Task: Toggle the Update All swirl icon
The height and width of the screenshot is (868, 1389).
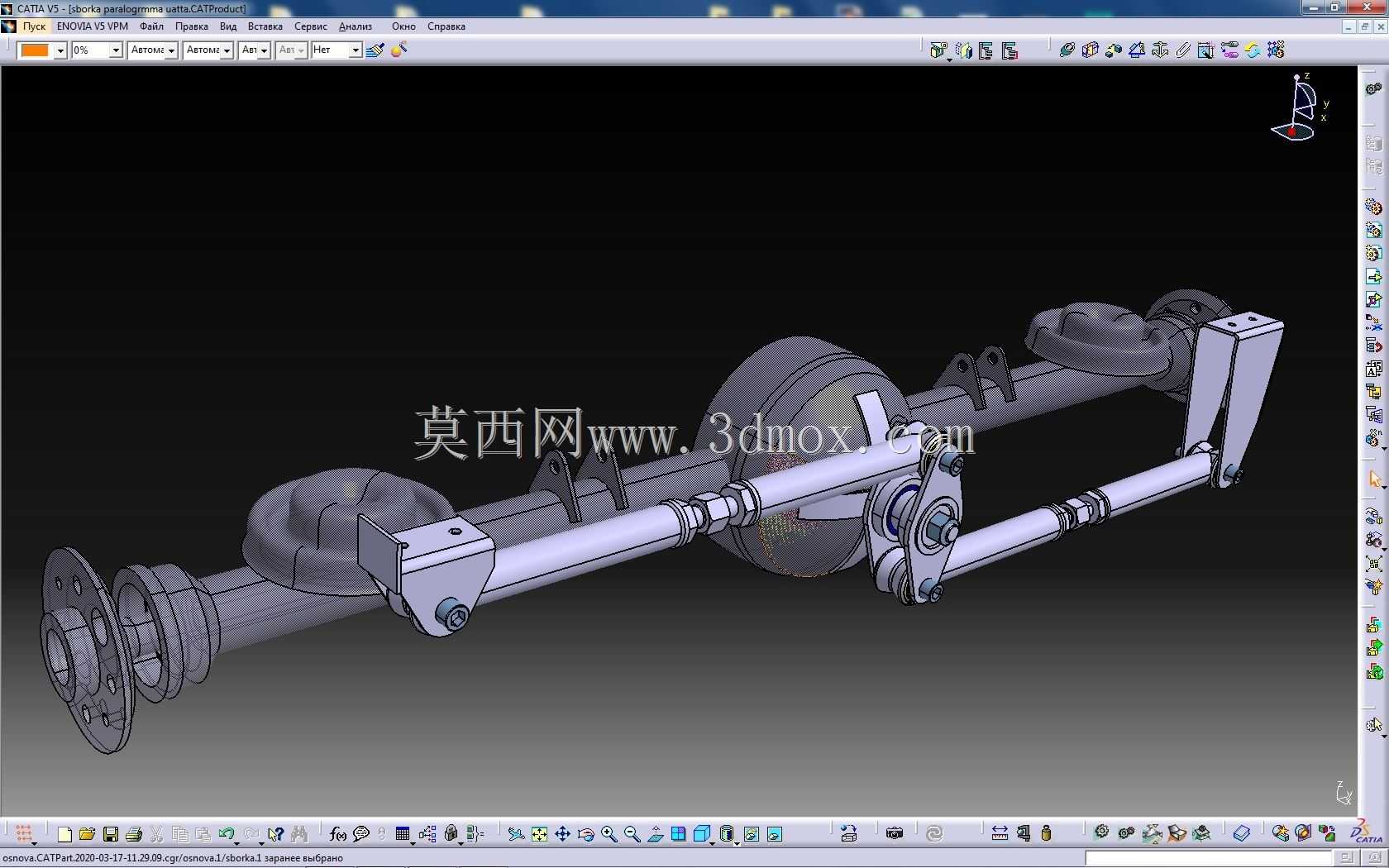Action: pos(934,834)
